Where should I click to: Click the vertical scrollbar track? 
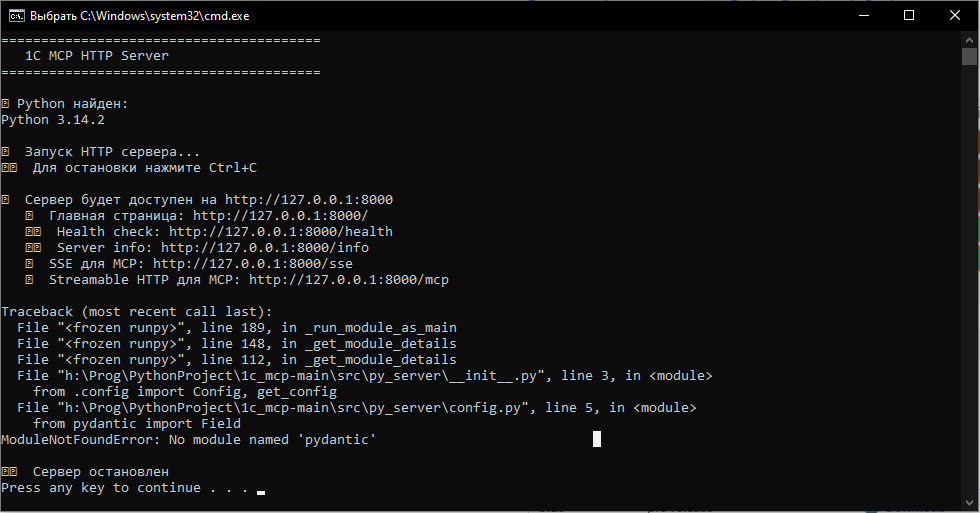pyautogui.click(x=970, y=300)
